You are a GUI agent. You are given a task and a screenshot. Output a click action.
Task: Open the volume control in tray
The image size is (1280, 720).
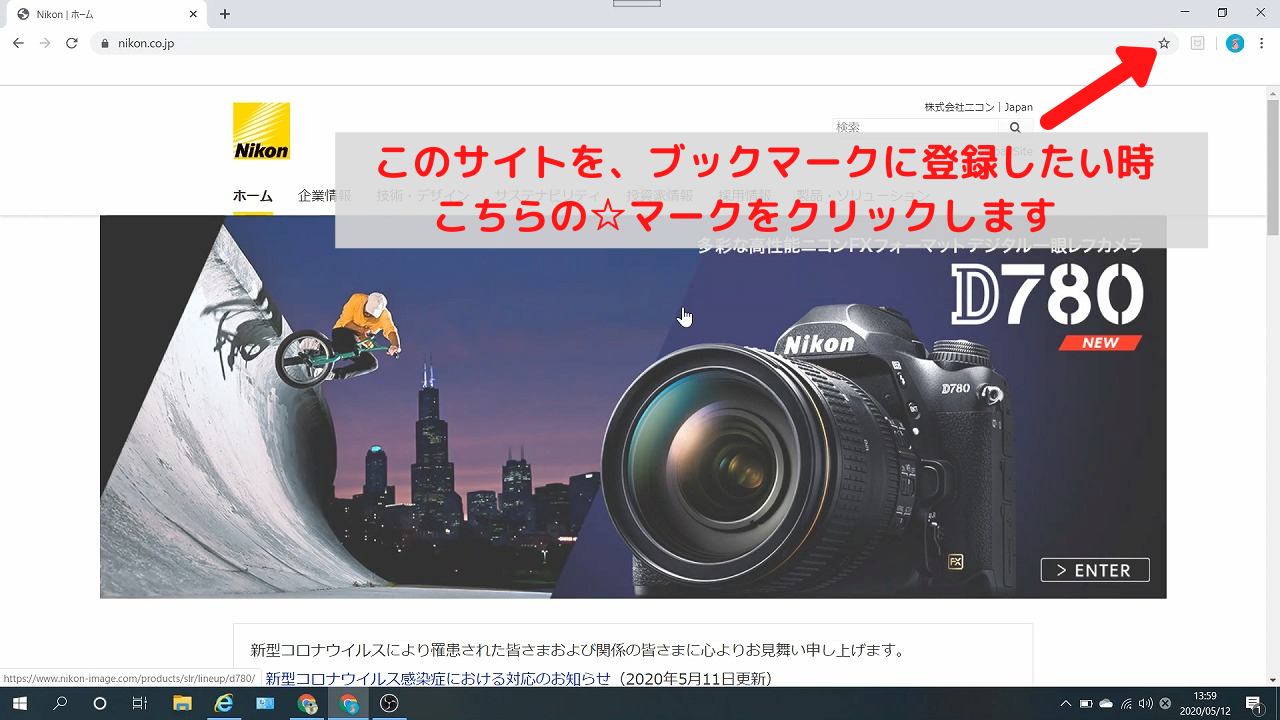click(1146, 704)
